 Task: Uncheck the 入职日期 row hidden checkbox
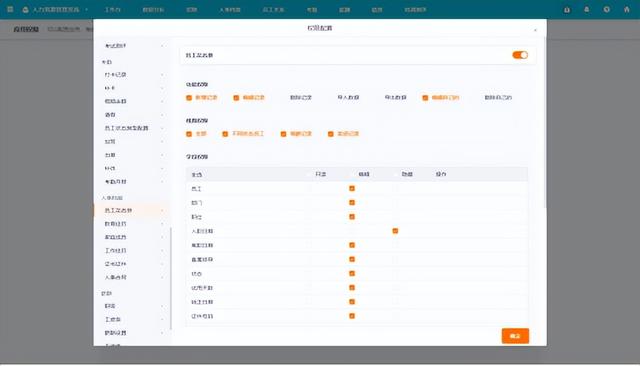click(395, 231)
